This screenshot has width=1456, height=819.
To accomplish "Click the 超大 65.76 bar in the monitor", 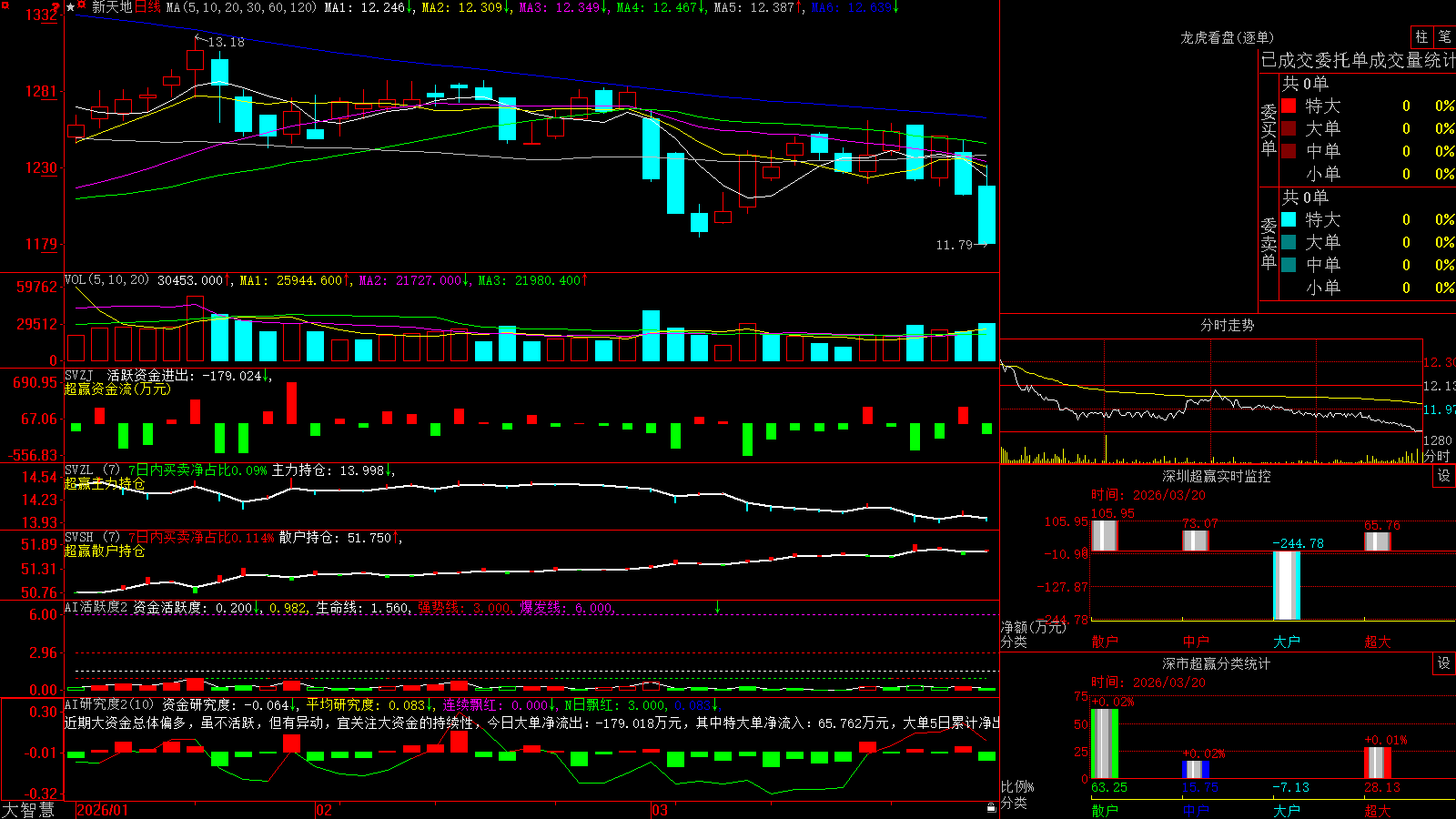I will pyautogui.click(x=1378, y=541).
